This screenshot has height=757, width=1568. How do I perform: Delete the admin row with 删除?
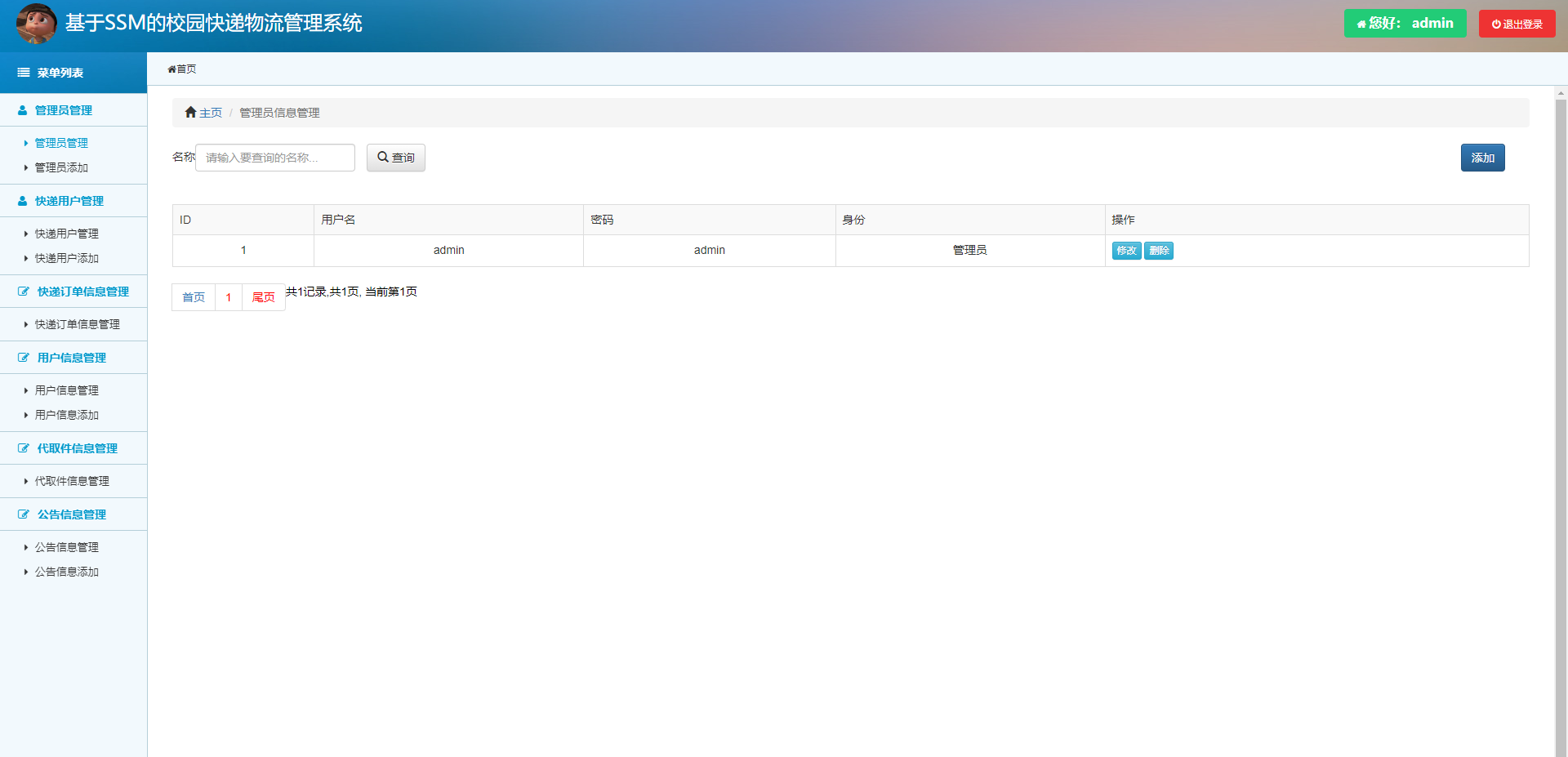pyautogui.click(x=1159, y=251)
